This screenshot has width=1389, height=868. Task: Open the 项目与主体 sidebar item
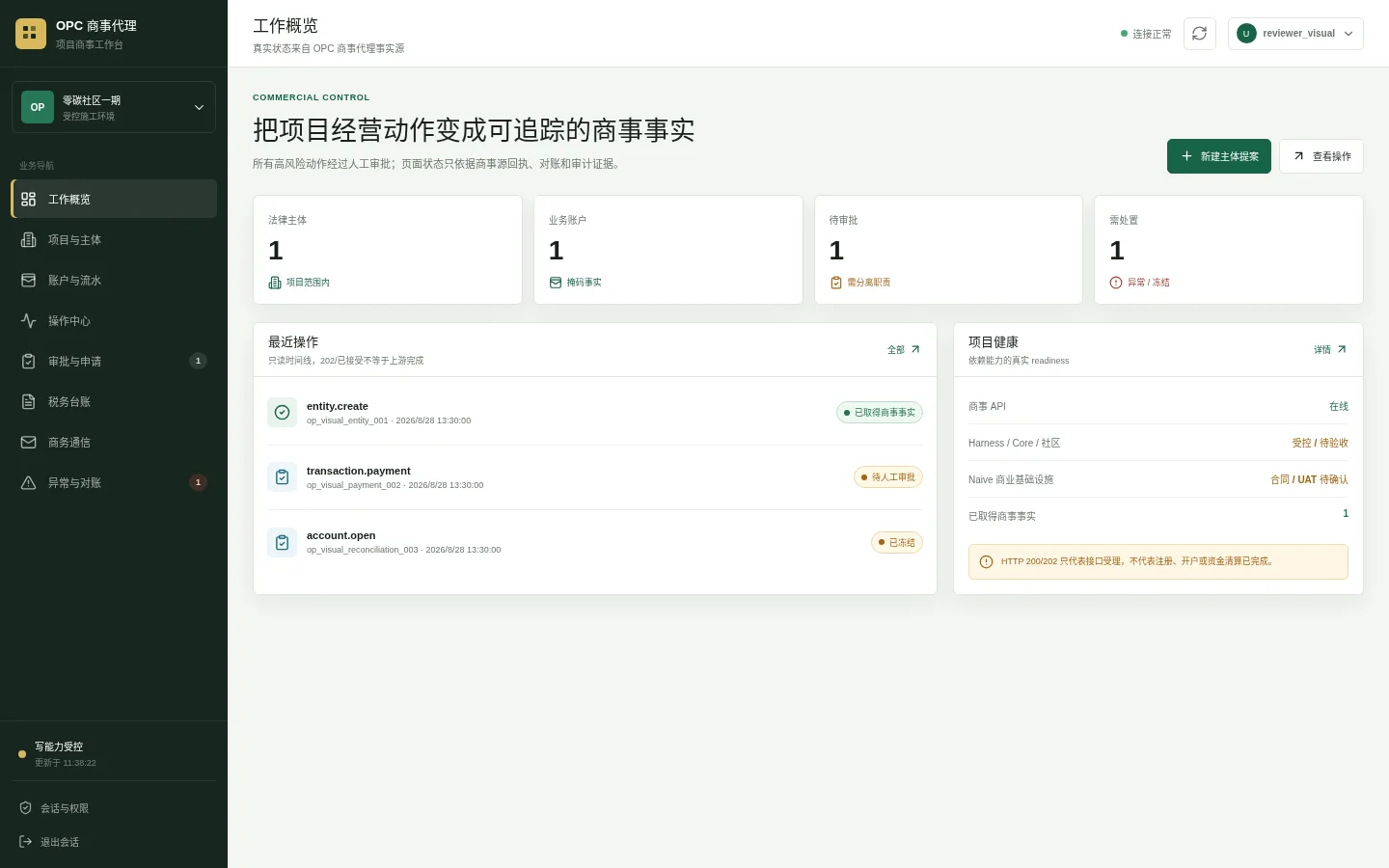(x=114, y=239)
